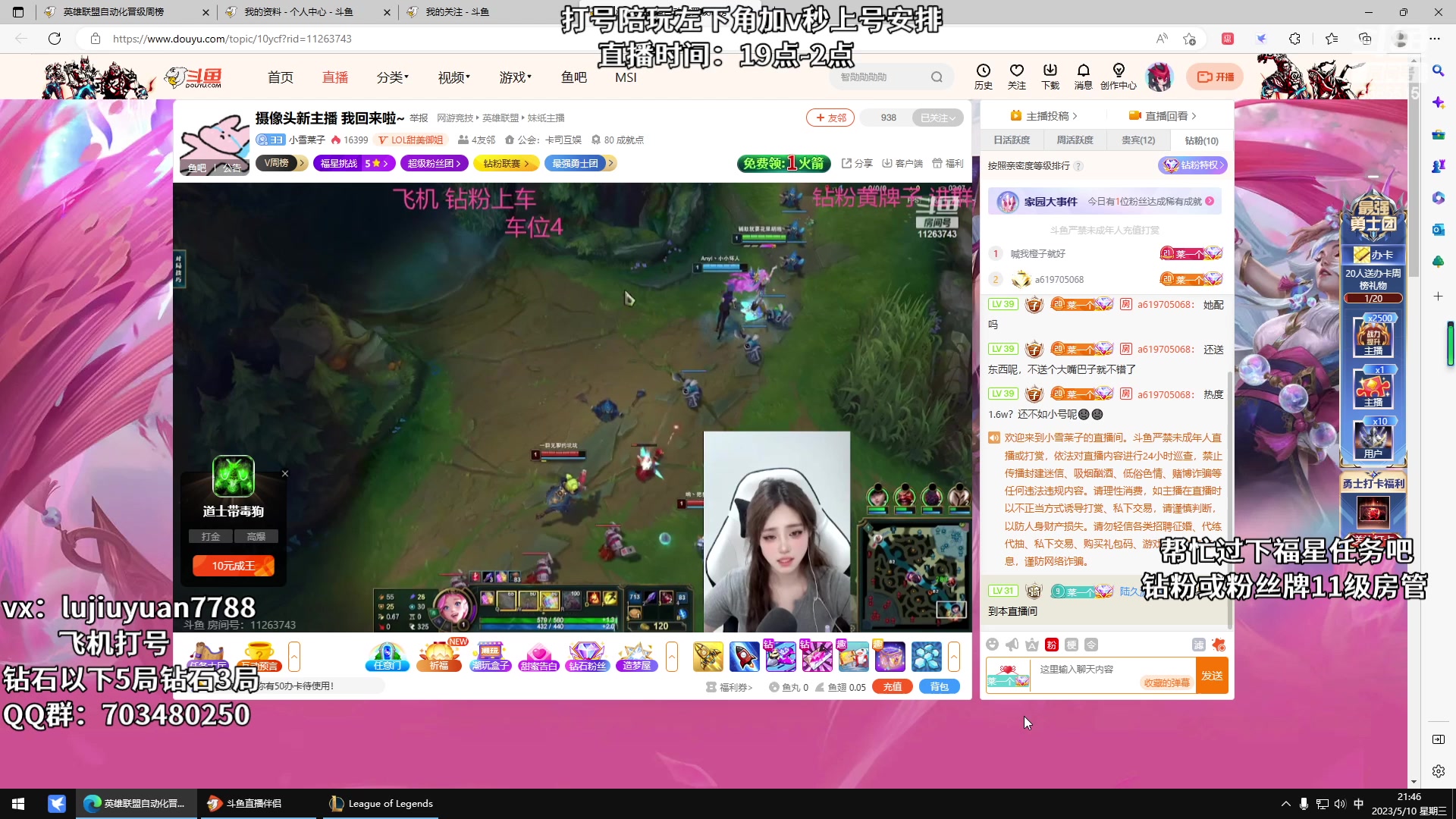Click the Douyu logo
This screenshot has width=1456, height=819.
pos(195,77)
